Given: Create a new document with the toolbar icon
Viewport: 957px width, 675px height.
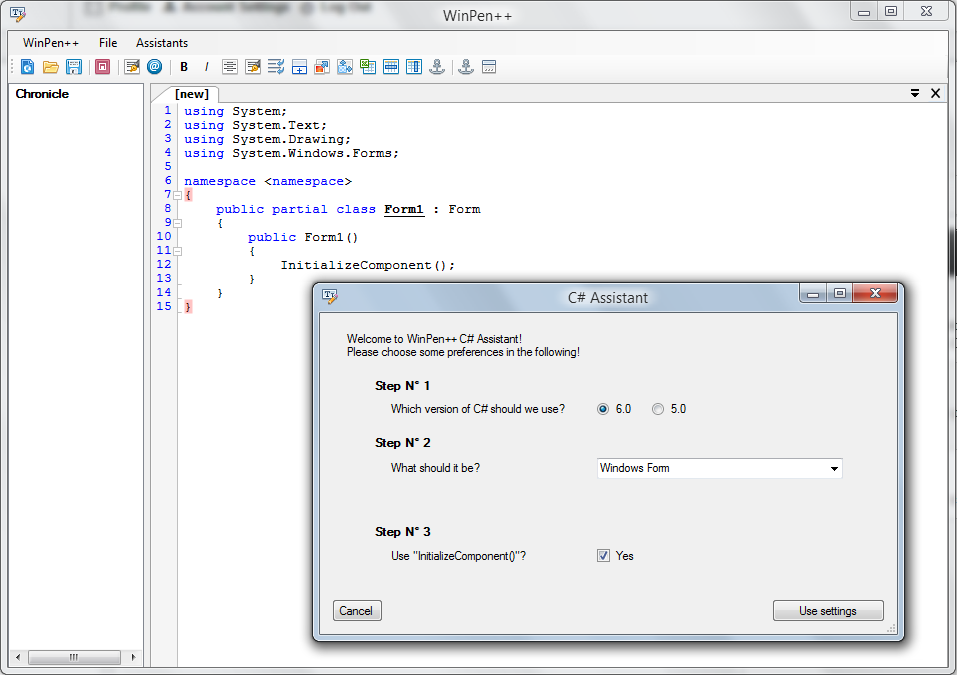Looking at the screenshot, I should [27, 67].
